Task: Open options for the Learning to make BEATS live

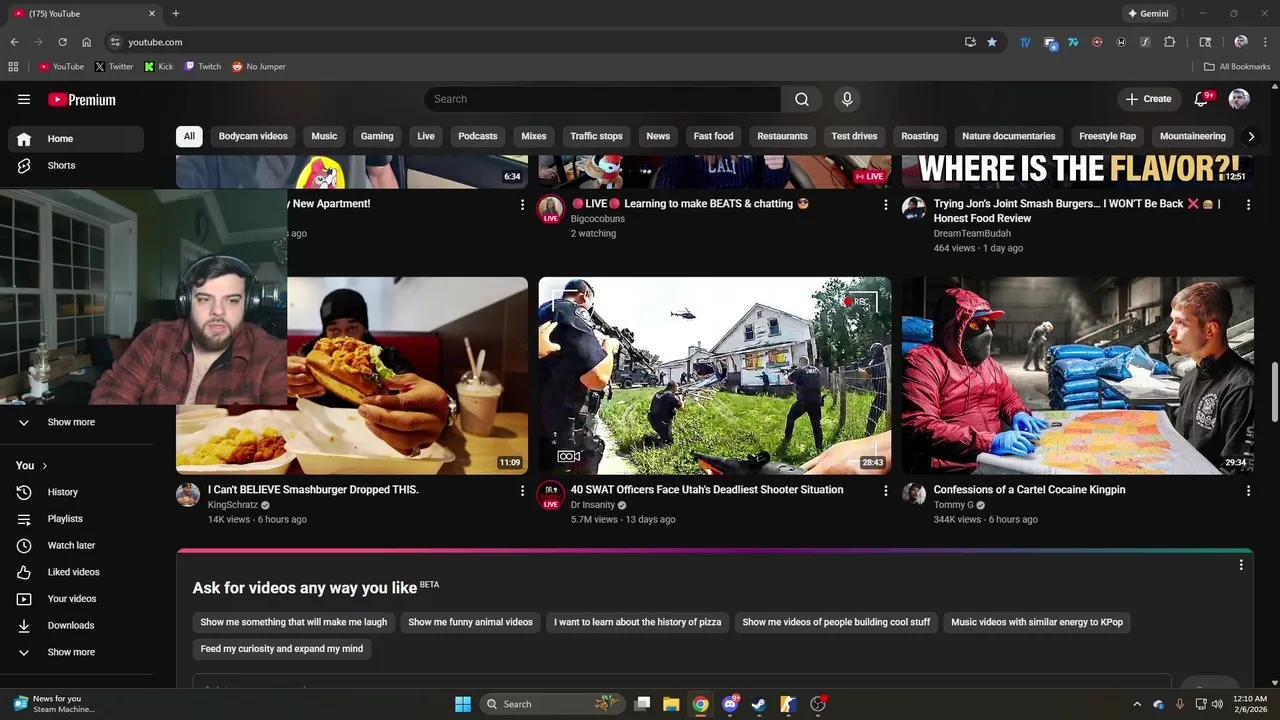Action: [x=885, y=205]
